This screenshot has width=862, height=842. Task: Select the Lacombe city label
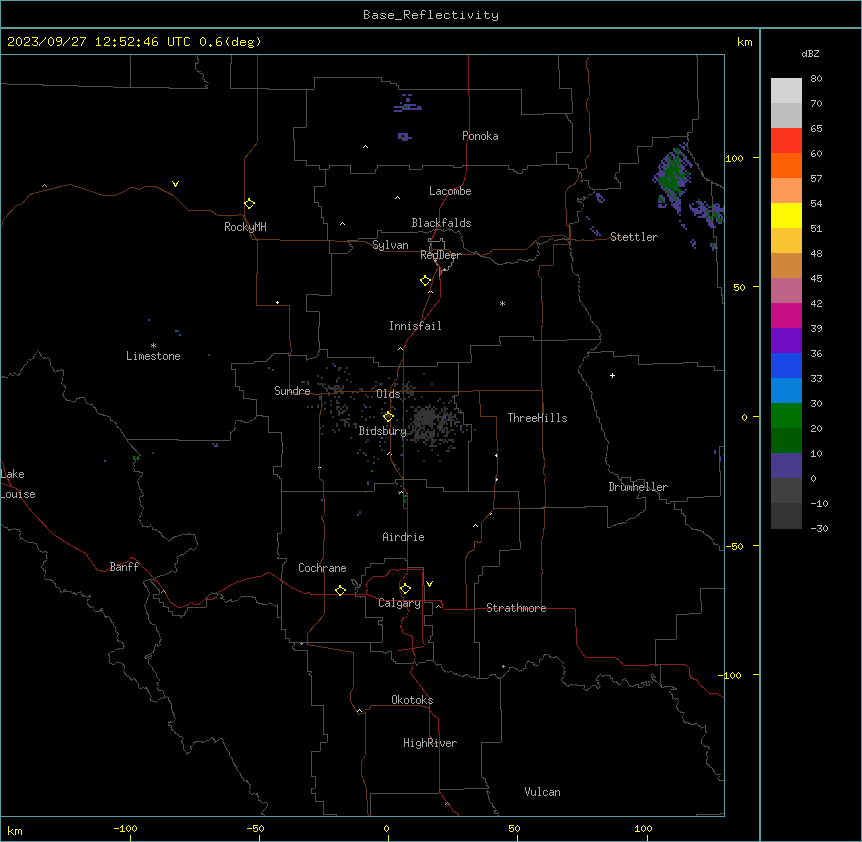click(x=450, y=191)
